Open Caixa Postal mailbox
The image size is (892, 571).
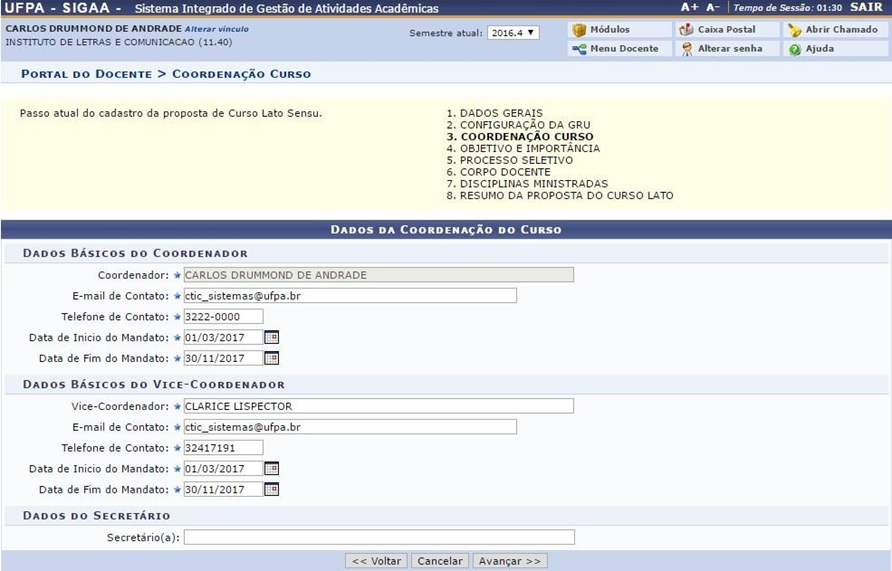(x=726, y=30)
